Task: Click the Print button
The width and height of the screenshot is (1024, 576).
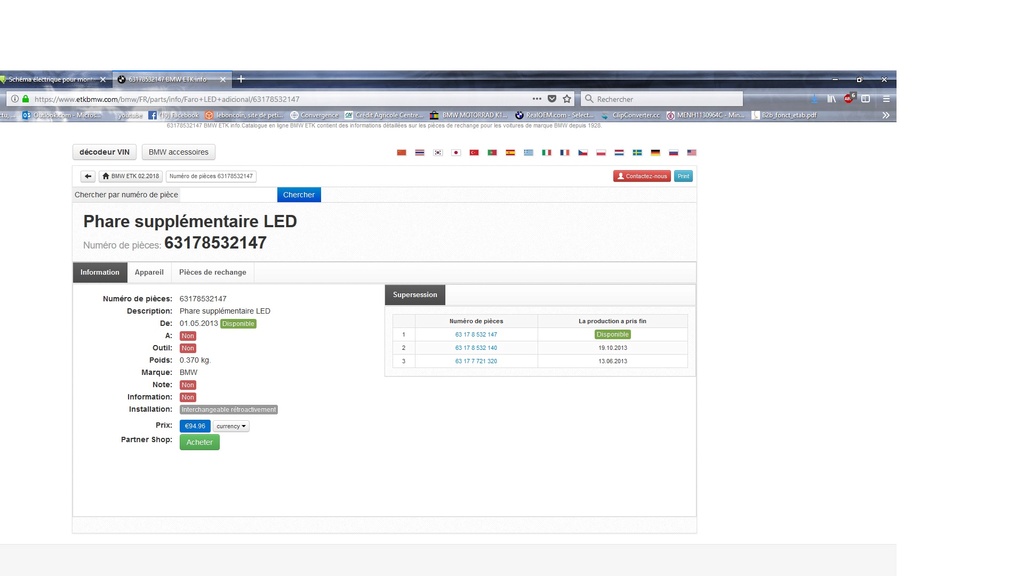Action: point(683,176)
